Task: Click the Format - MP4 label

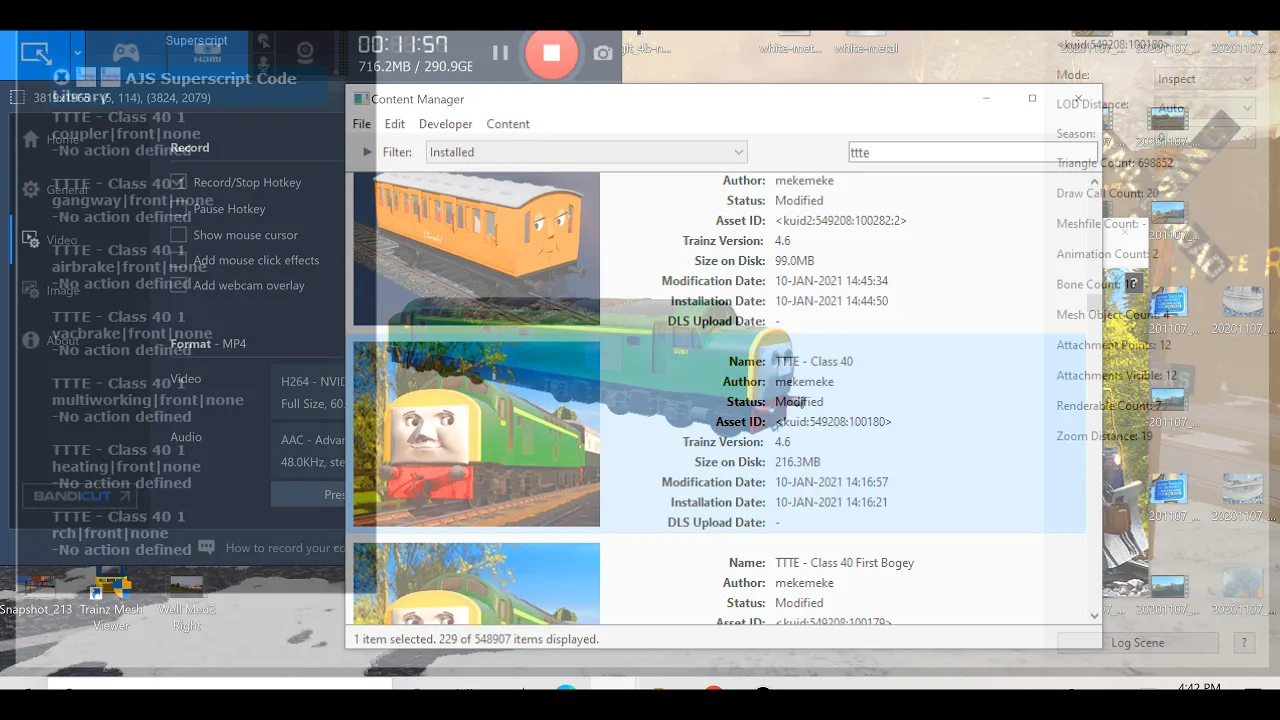Action: [208, 344]
